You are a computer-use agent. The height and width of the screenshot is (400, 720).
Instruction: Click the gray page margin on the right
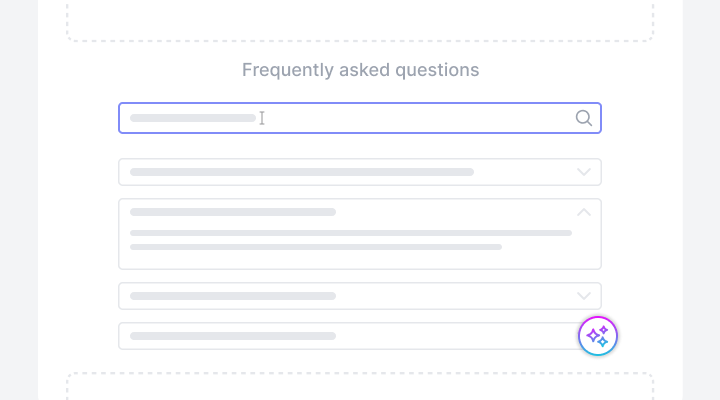701,200
